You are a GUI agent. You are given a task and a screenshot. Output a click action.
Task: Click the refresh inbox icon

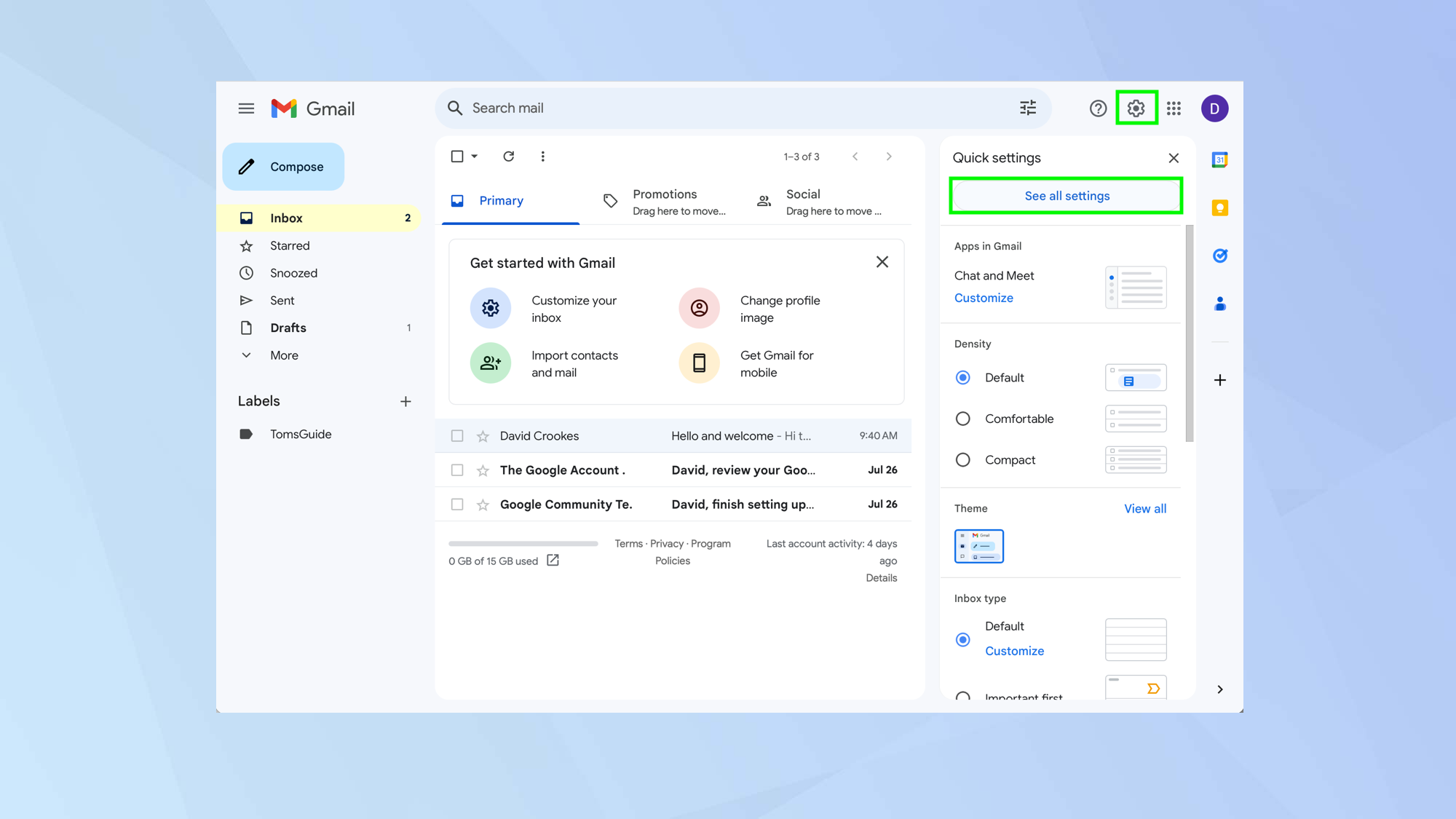pyautogui.click(x=509, y=156)
